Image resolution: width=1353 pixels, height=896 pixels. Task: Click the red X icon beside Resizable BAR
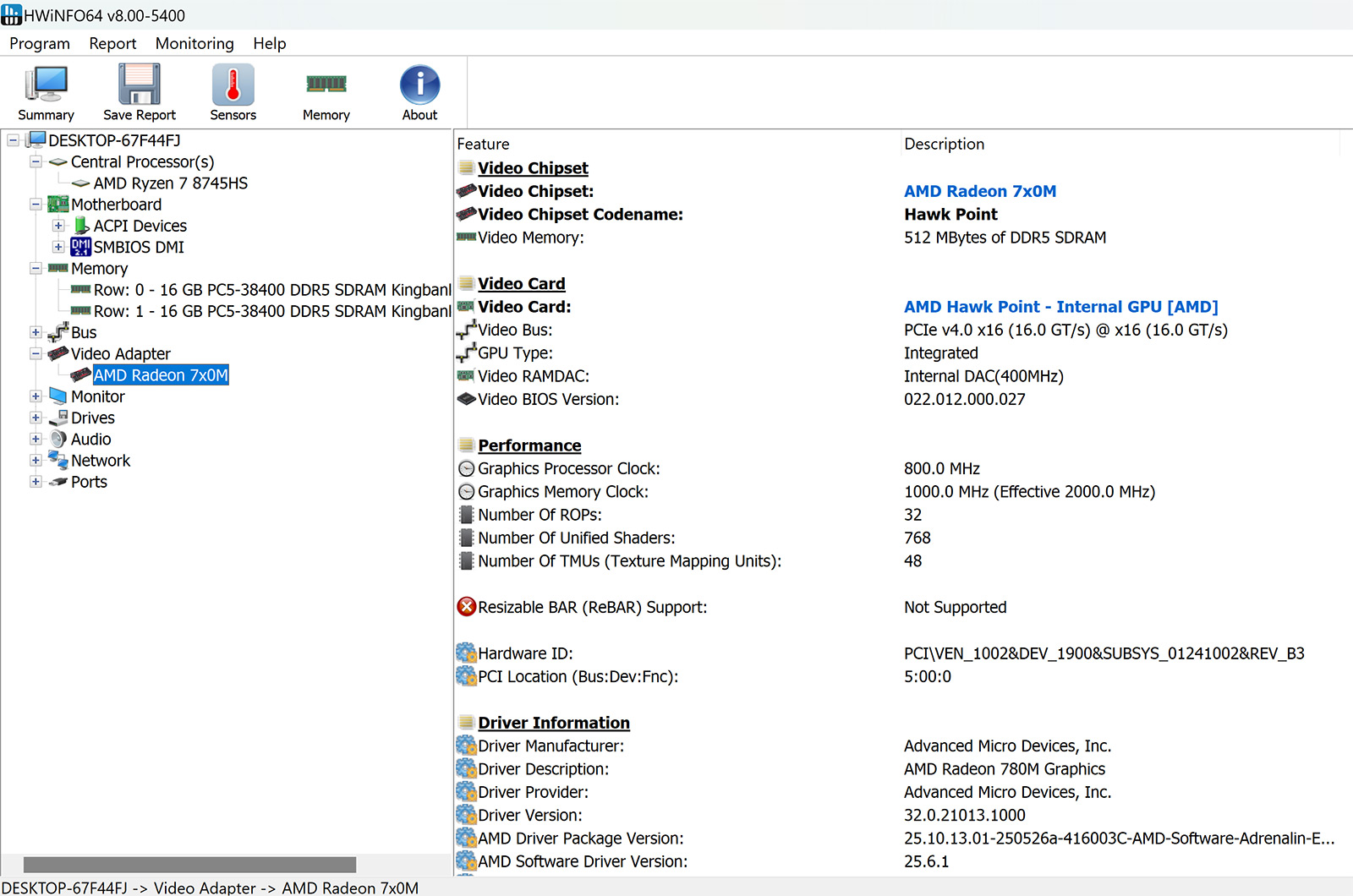(467, 607)
